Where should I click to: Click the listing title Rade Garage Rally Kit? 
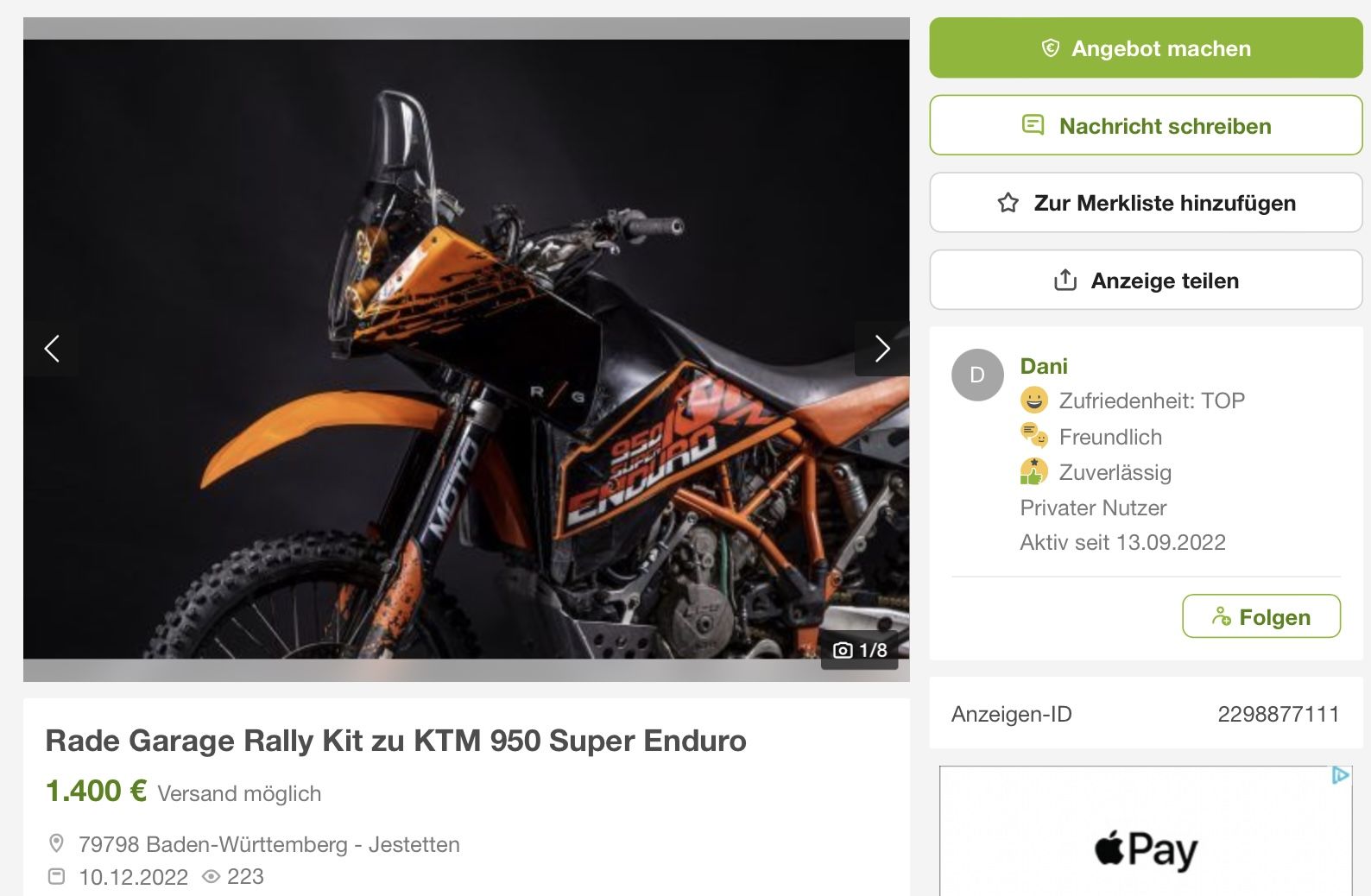pos(395,741)
